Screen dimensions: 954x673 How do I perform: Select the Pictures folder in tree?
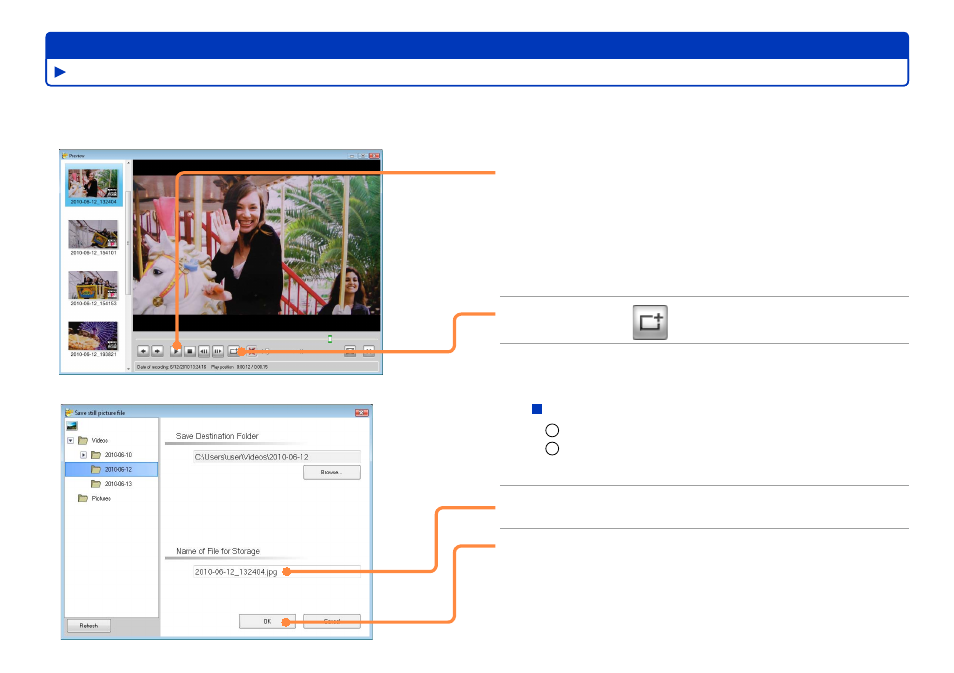tap(95, 498)
